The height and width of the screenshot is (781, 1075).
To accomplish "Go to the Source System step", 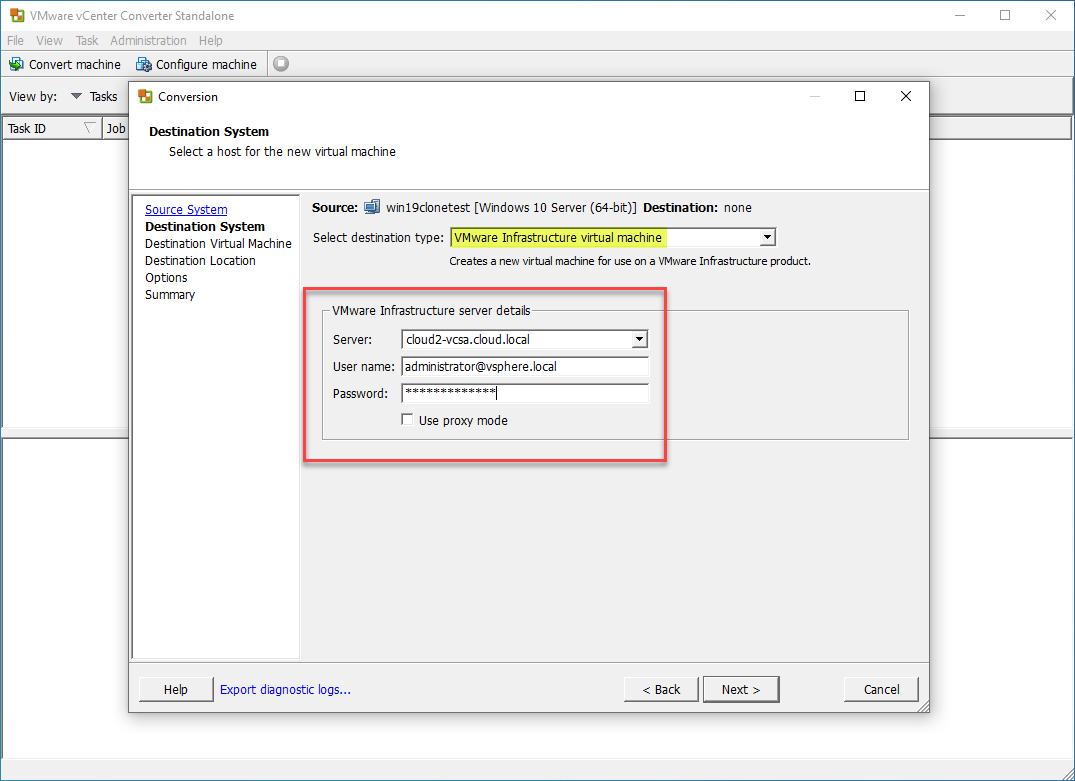I will tap(186, 210).
